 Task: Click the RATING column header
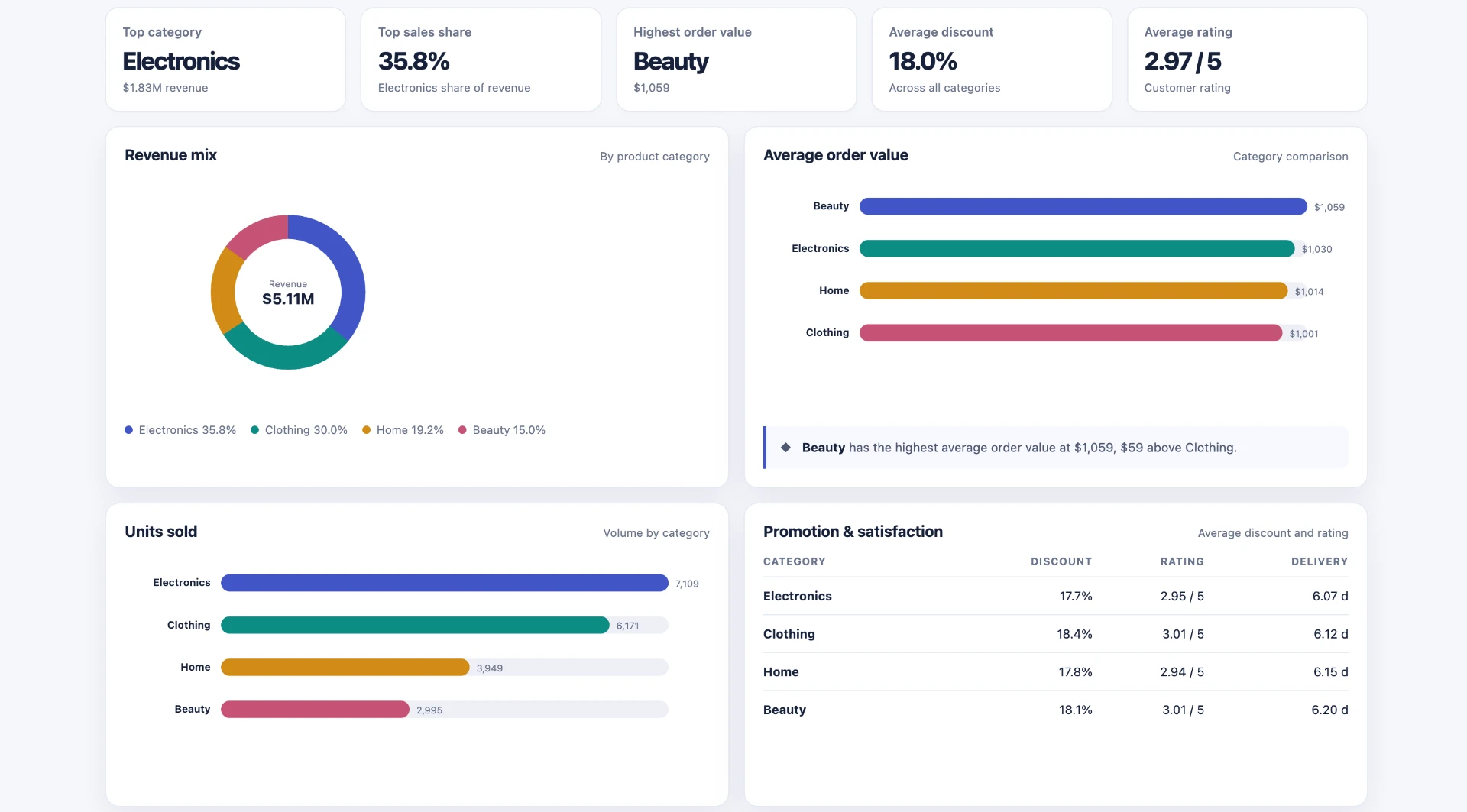click(x=1182, y=561)
